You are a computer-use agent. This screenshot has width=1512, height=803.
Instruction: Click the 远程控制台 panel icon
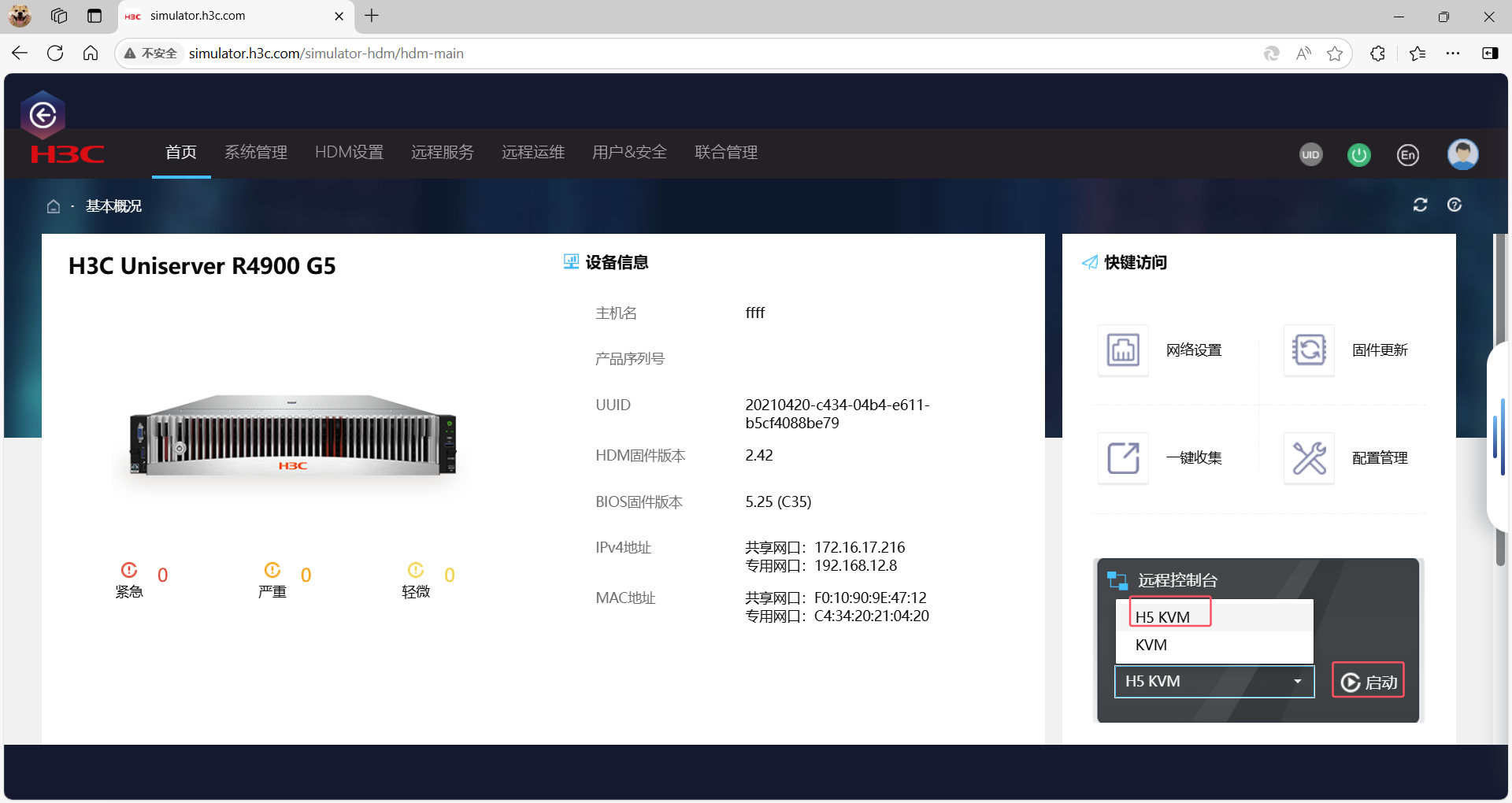[1117, 580]
